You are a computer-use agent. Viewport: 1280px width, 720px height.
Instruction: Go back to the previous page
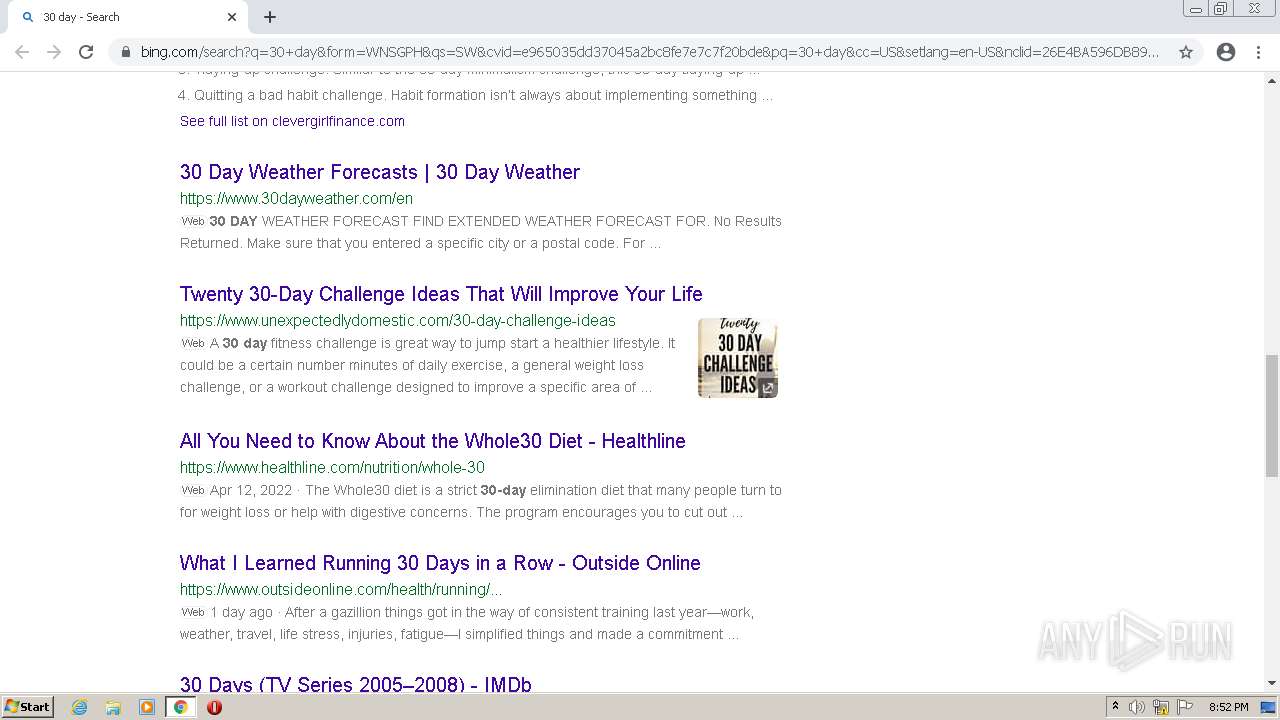pos(22,52)
